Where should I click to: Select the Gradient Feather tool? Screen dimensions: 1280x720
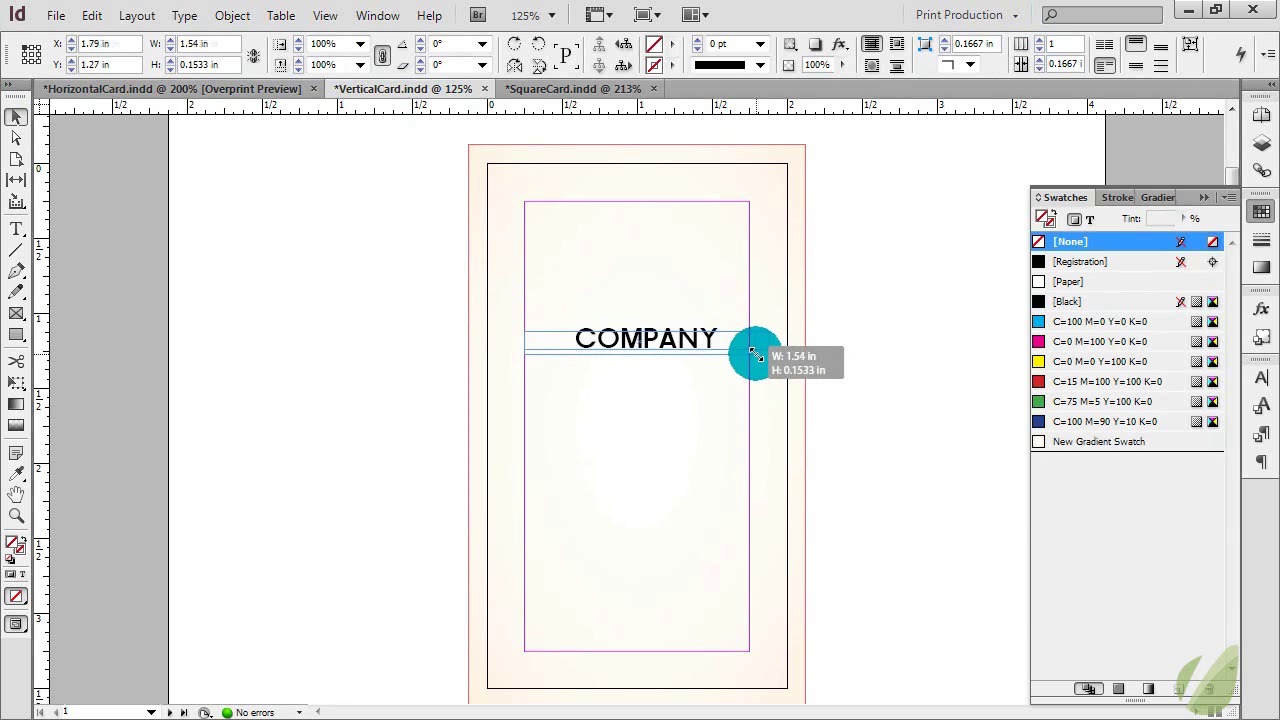tap(16, 425)
